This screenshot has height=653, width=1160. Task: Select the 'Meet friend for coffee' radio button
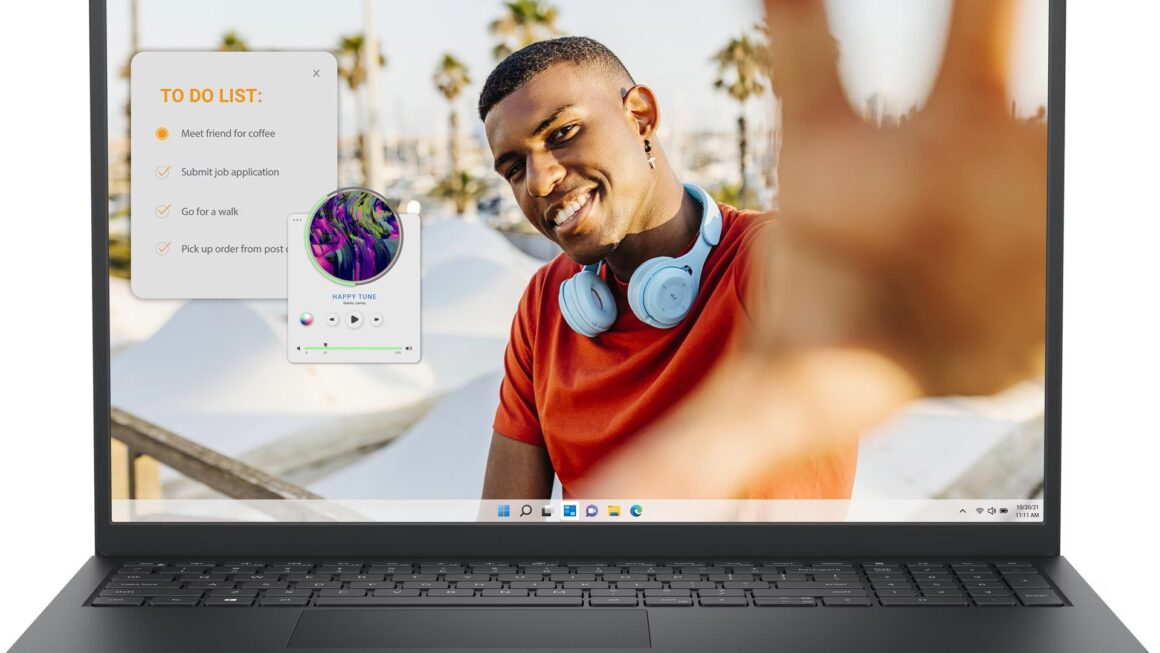[162, 133]
